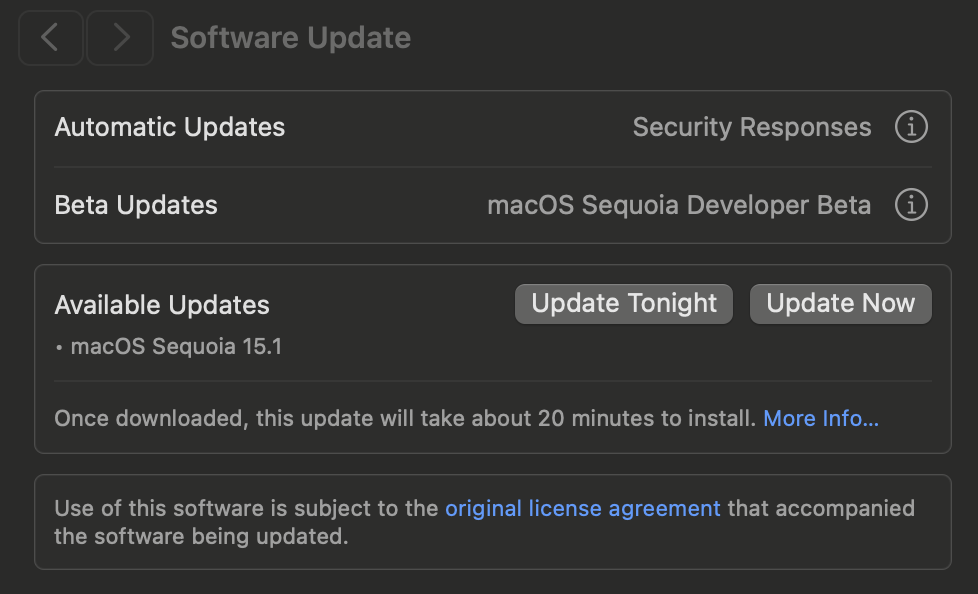Open the More Info… link

point(821,418)
